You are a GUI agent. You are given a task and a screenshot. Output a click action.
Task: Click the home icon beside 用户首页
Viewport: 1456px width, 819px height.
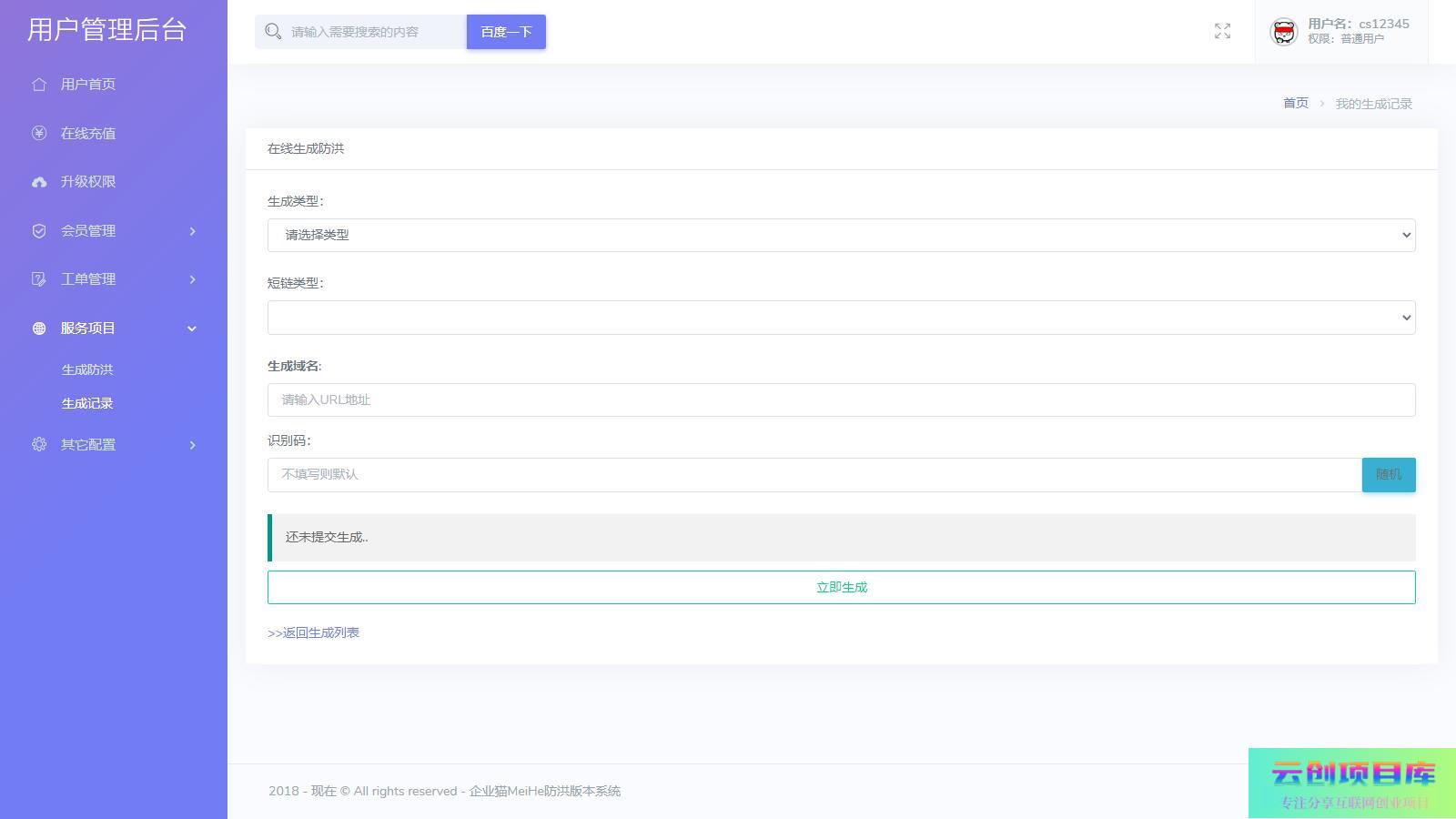coord(39,85)
